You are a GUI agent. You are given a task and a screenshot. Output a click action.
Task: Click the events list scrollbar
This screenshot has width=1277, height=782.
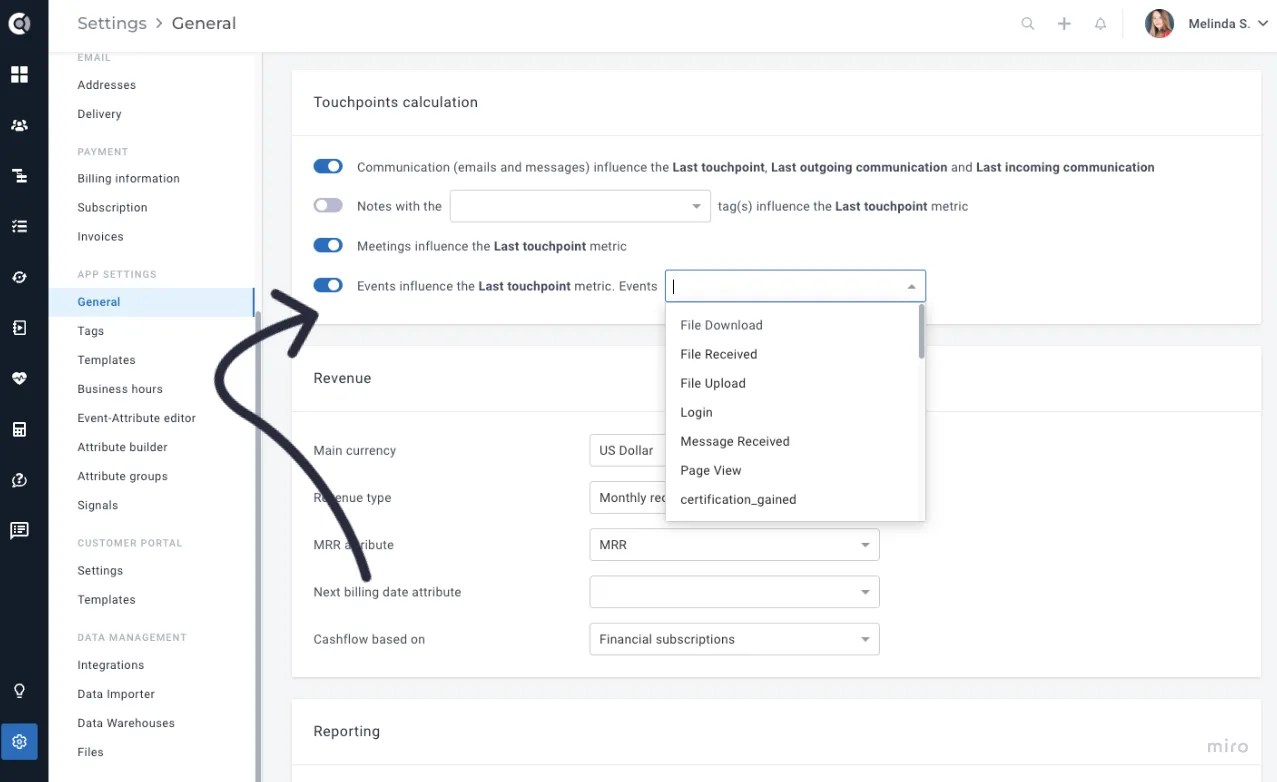click(x=922, y=332)
